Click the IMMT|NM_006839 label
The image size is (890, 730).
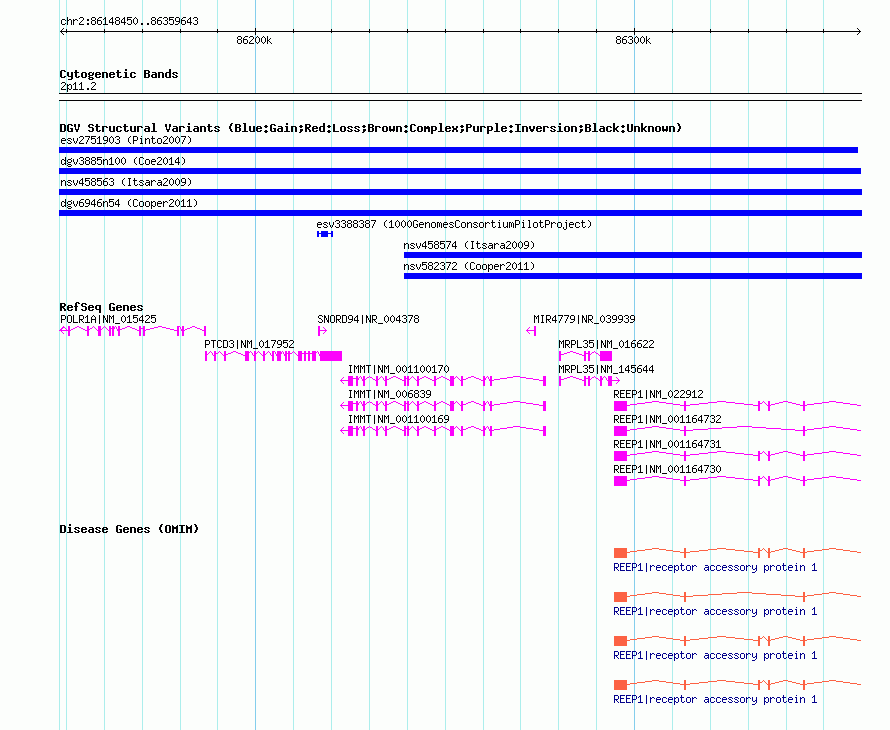click(x=389, y=395)
